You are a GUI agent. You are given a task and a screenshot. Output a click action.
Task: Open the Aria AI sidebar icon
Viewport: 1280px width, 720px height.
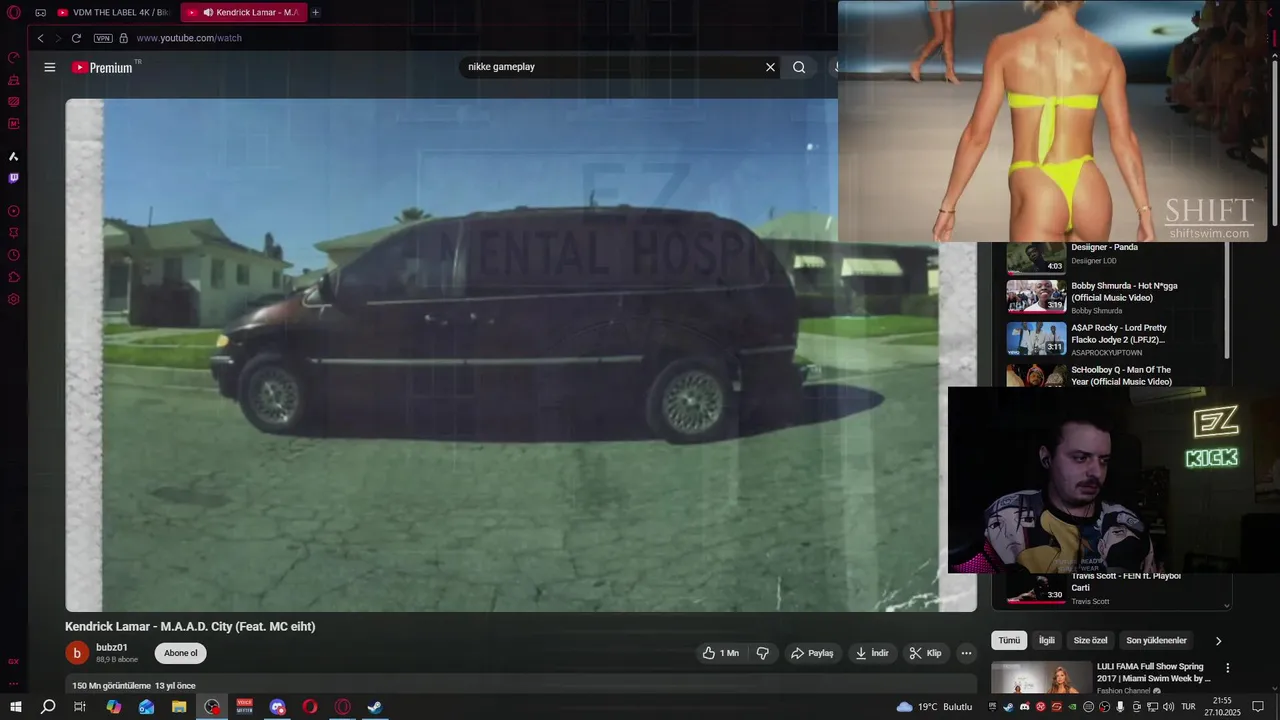tap(14, 156)
